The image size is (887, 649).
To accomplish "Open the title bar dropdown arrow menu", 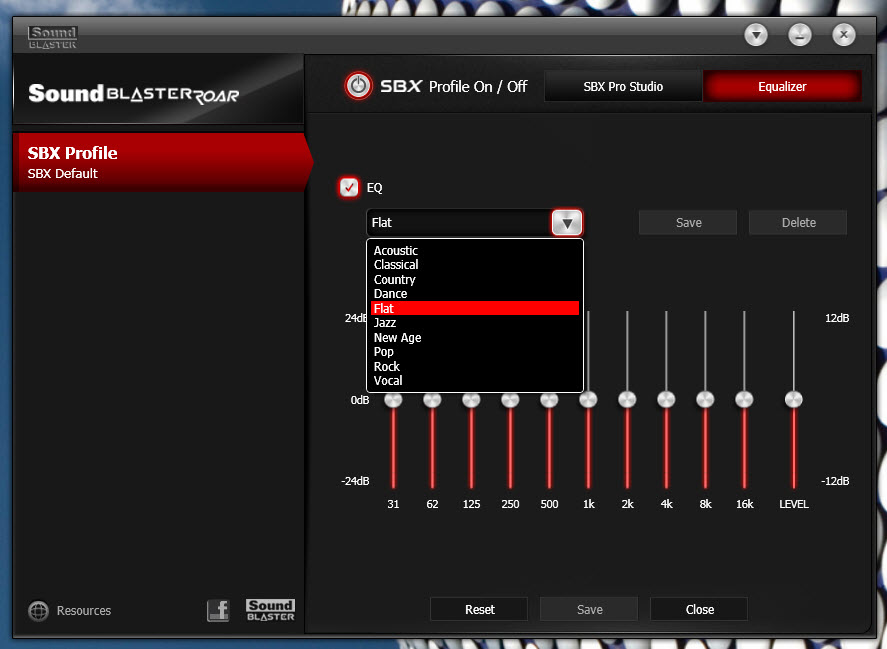I will pos(756,35).
